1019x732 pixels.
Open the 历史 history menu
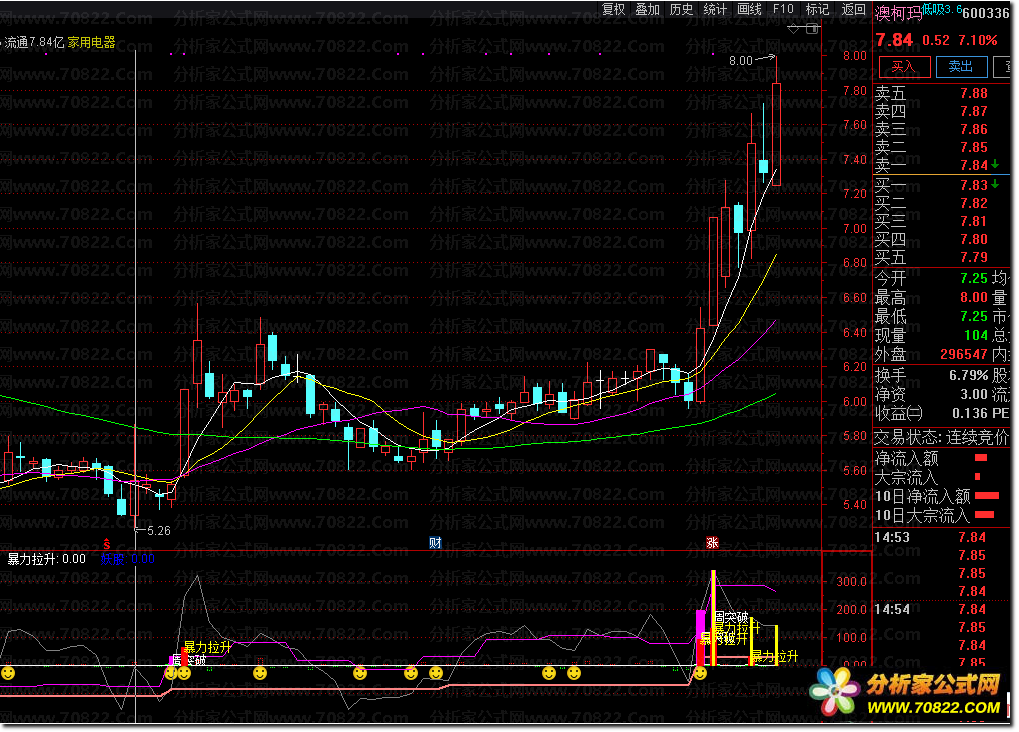pos(681,9)
